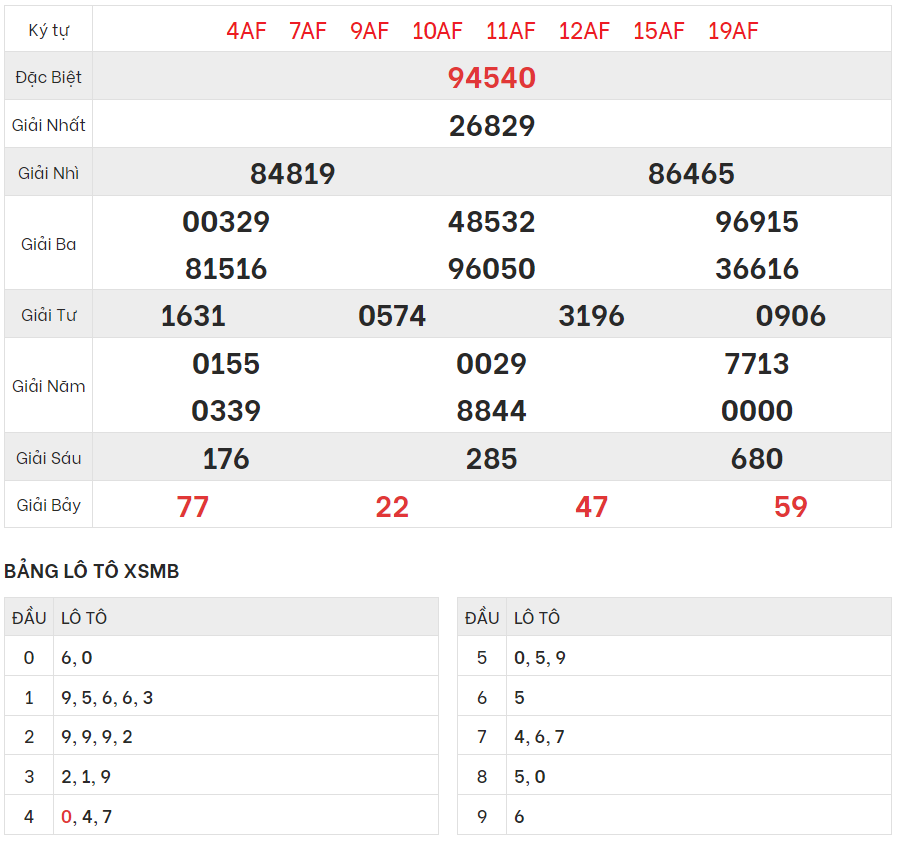Click the BẢNG LÔ TÔ XSMB heading

point(92,571)
